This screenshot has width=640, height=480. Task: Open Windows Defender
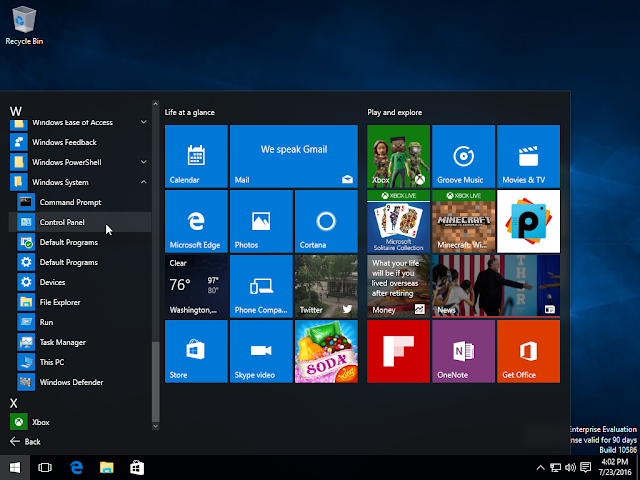(80, 382)
